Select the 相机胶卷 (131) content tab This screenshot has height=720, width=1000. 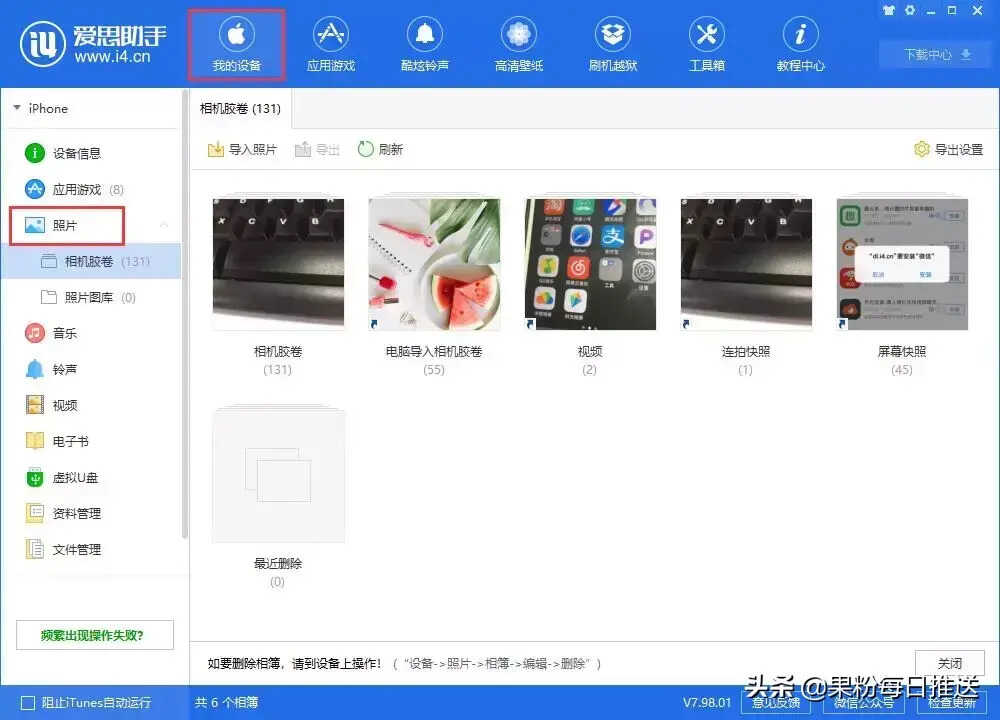pos(240,108)
